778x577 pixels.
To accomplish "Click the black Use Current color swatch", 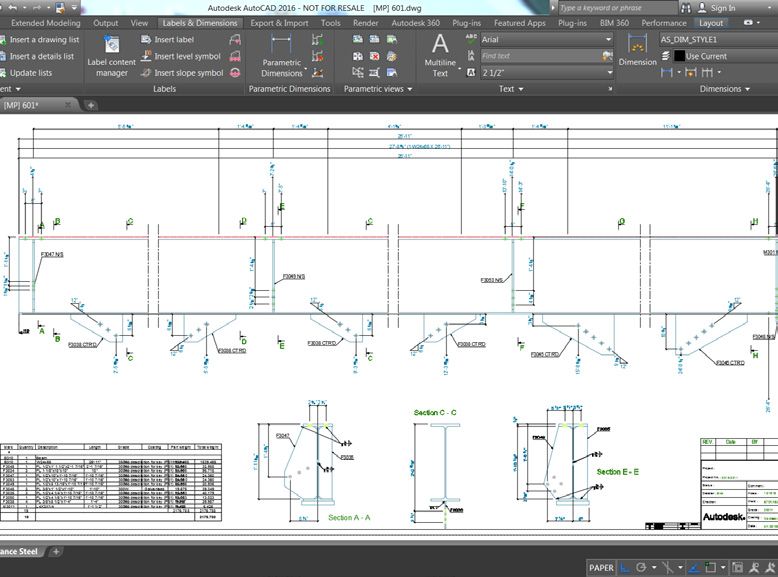I will click(679, 57).
